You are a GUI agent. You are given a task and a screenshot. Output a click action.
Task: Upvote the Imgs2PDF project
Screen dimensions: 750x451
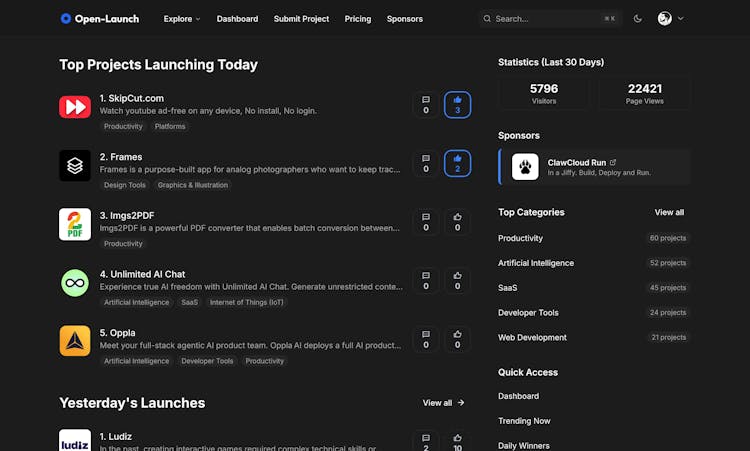pyautogui.click(x=457, y=222)
